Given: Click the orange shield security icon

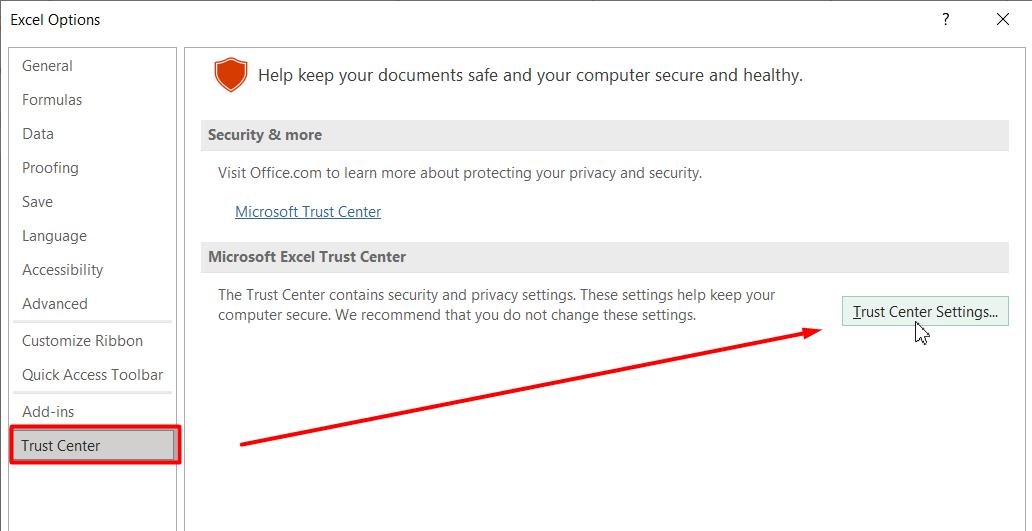Looking at the screenshot, I should 230,75.
